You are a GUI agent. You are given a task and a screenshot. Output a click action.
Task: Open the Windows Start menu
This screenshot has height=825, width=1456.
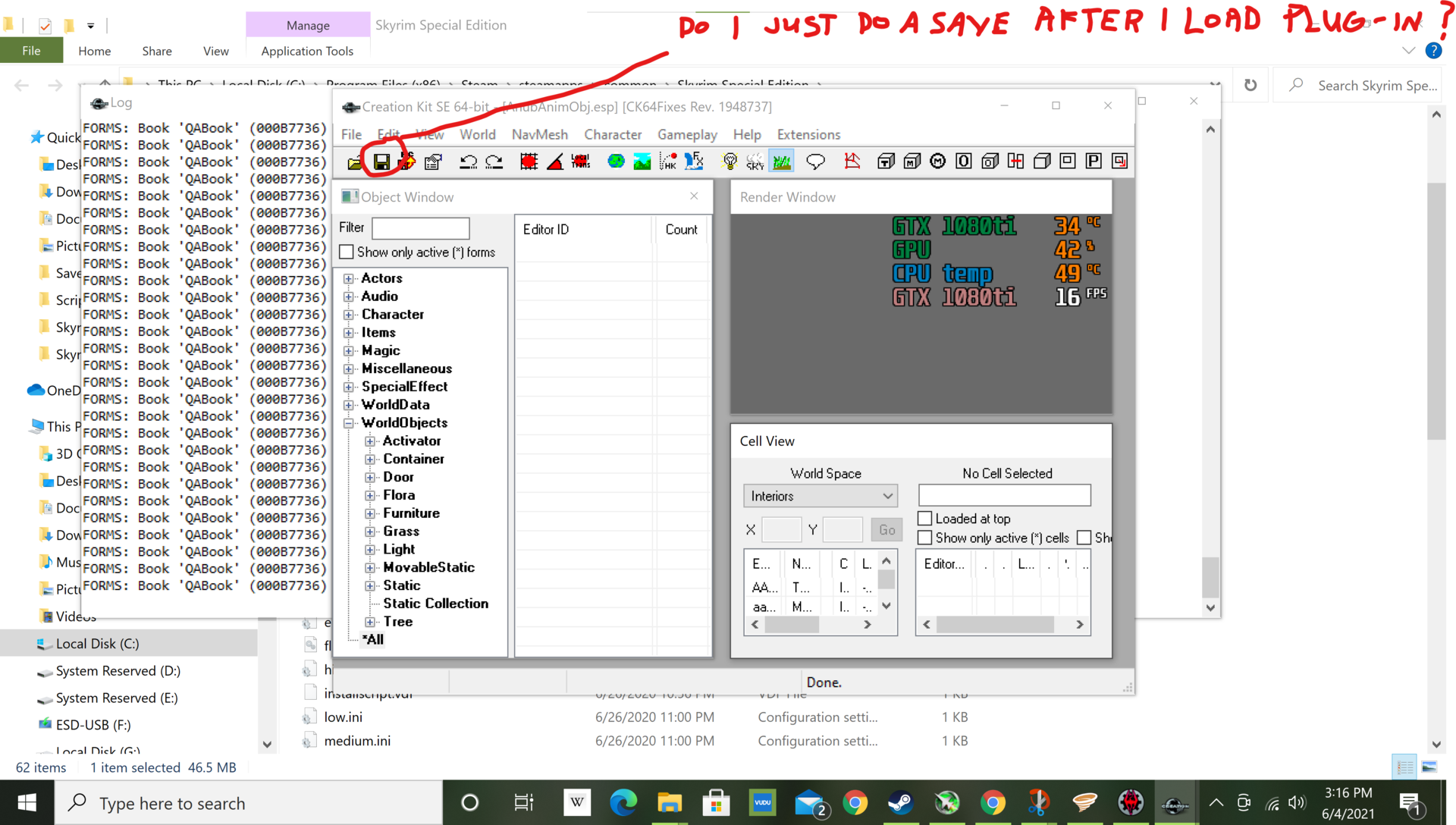point(27,802)
